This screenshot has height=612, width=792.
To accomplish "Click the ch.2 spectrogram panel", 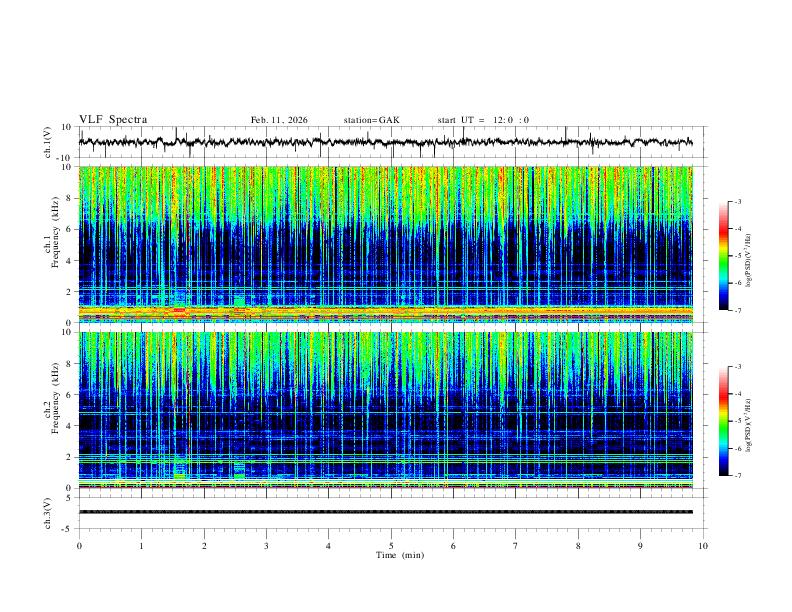I will (x=385, y=410).
